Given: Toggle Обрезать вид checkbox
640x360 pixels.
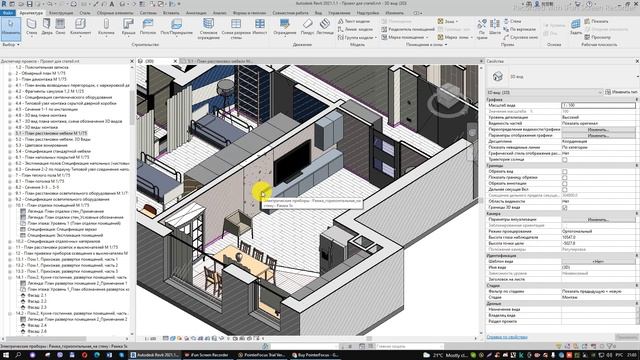Looking at the screenshot, I should click(x=564, y=171).
